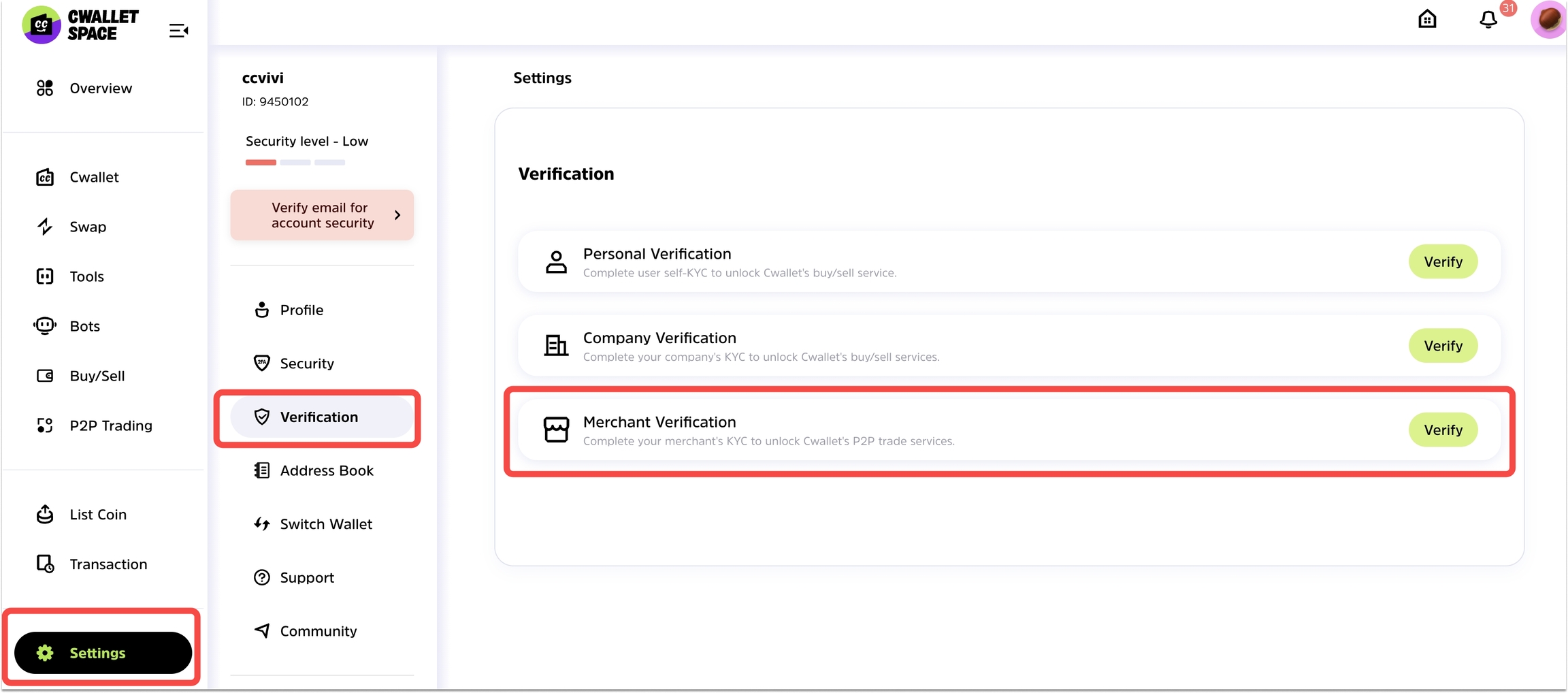Click Verify for Merchant Verification
Viewport: 1568px width, 693px height.
(x=1442, y=430)
